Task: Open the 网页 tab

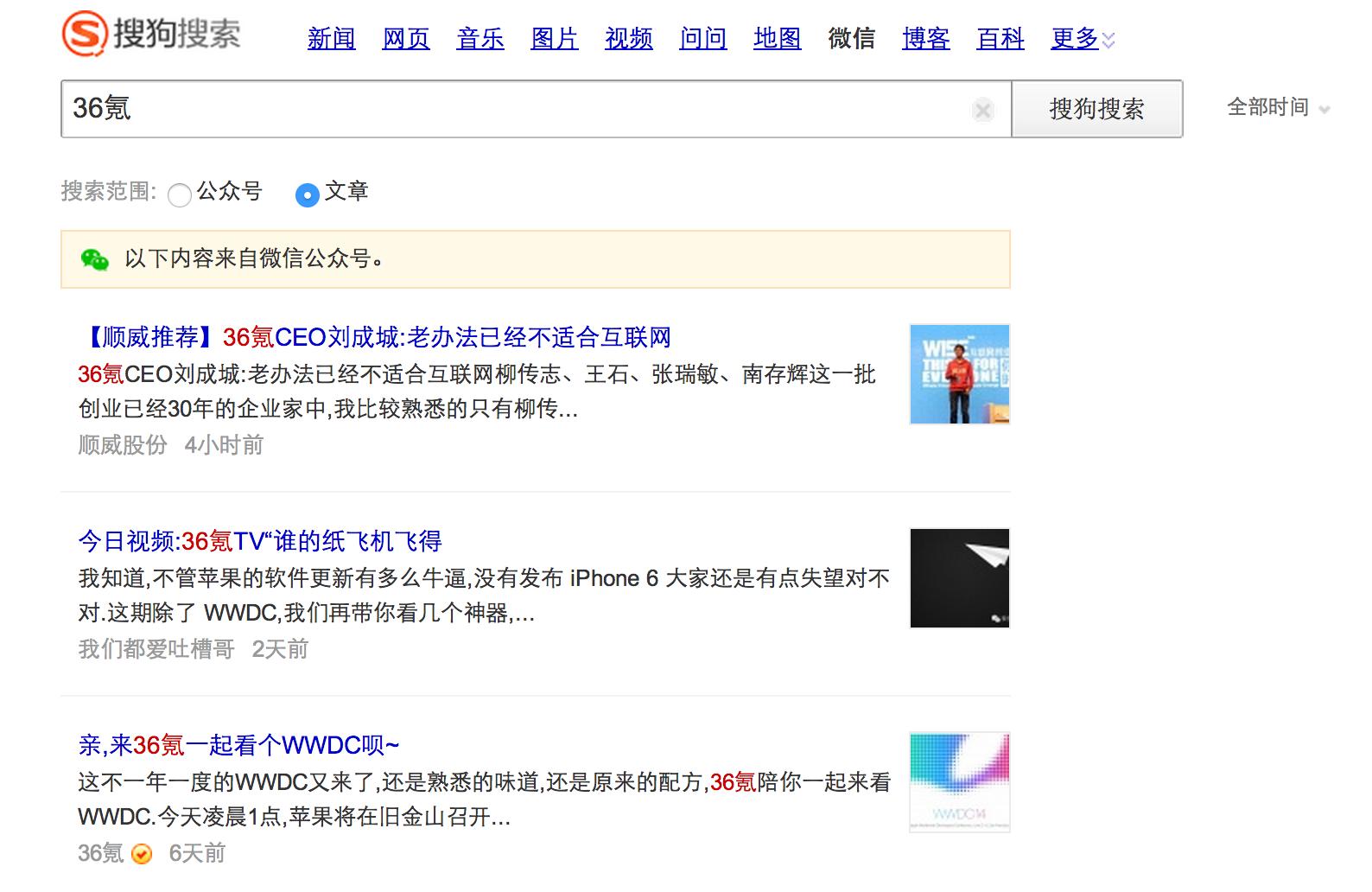Action: 406,38
